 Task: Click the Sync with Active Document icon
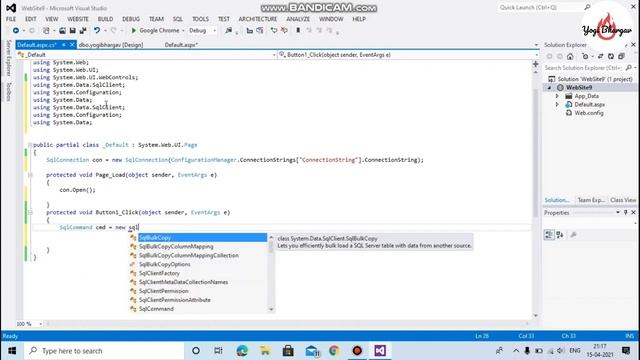tap(600, 56)
